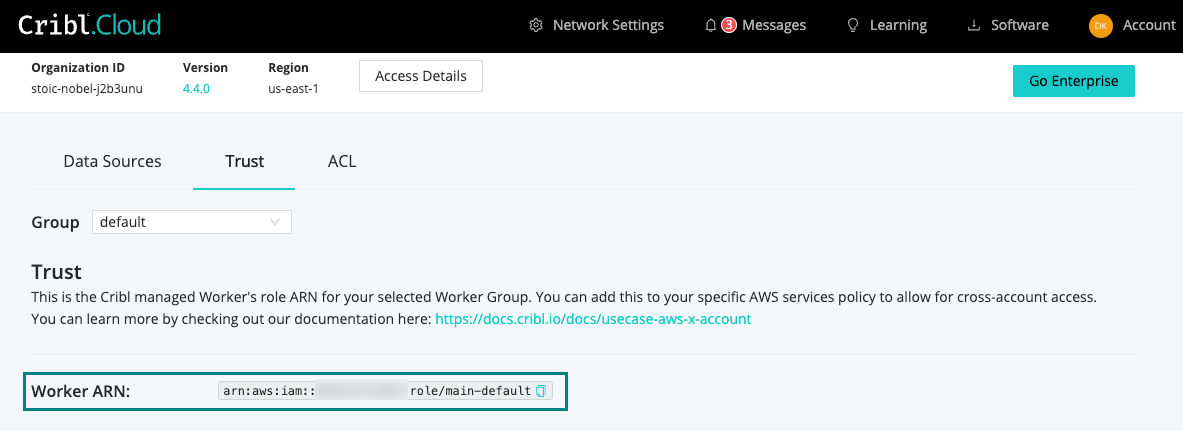Screen dimensions: 1183x431
Task: Click the Learning lightbulb icon
Action: coord(853,25)
